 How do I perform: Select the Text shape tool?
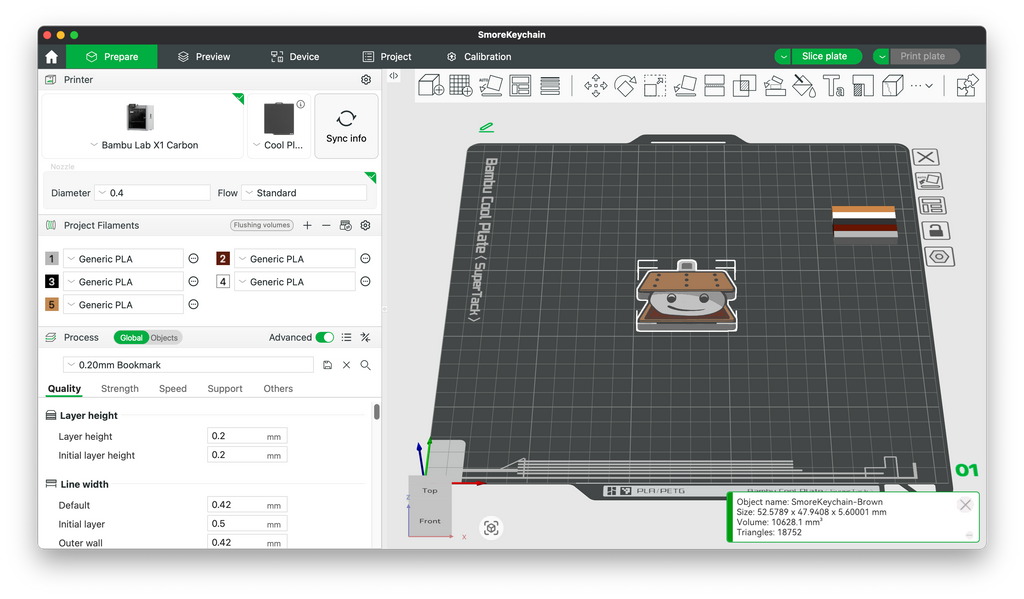point(833,86)
